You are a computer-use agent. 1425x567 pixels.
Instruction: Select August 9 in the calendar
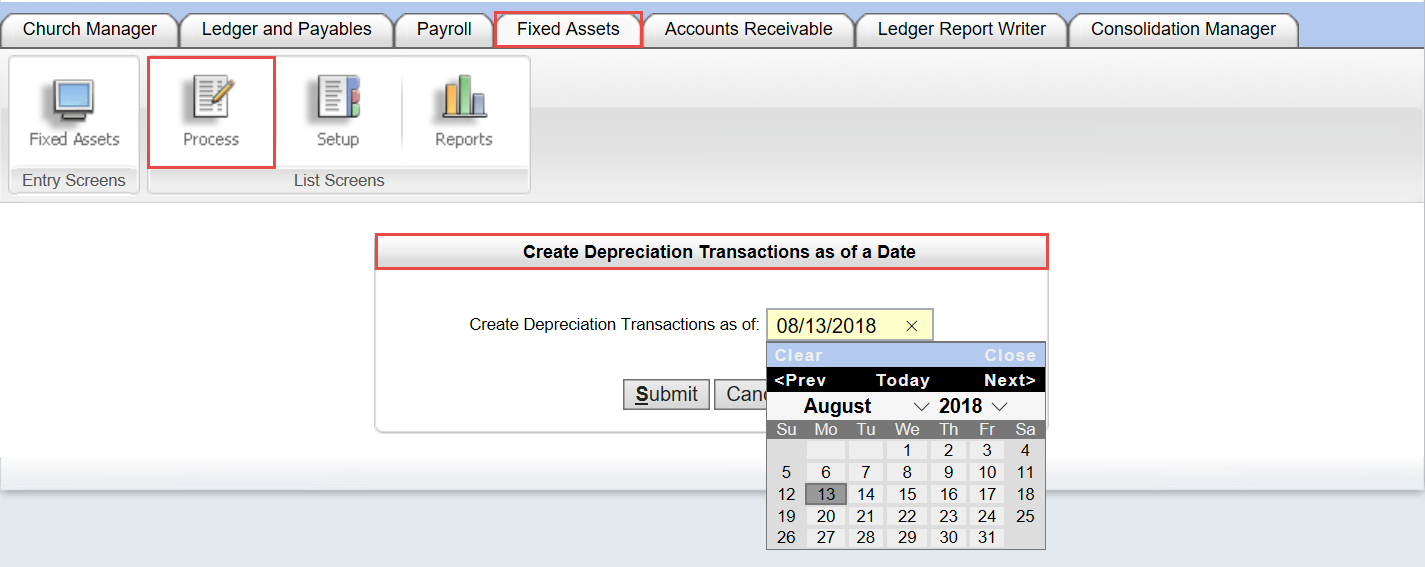coord(949,473)
